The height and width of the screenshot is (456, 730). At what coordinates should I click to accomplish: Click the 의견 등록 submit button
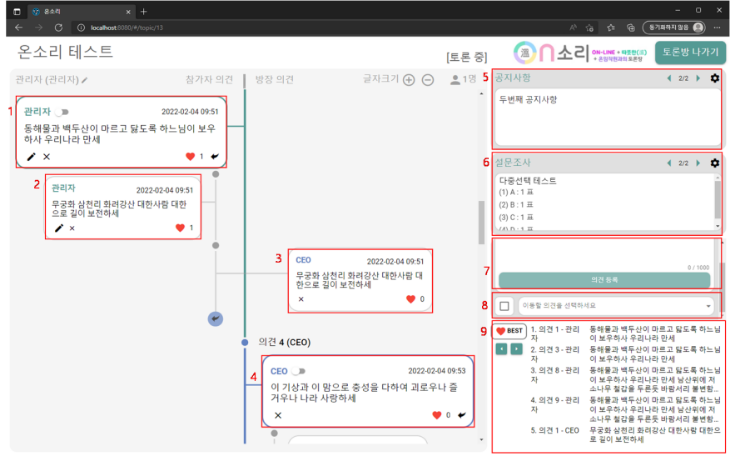pyautogui.click(x=605, y=281)
